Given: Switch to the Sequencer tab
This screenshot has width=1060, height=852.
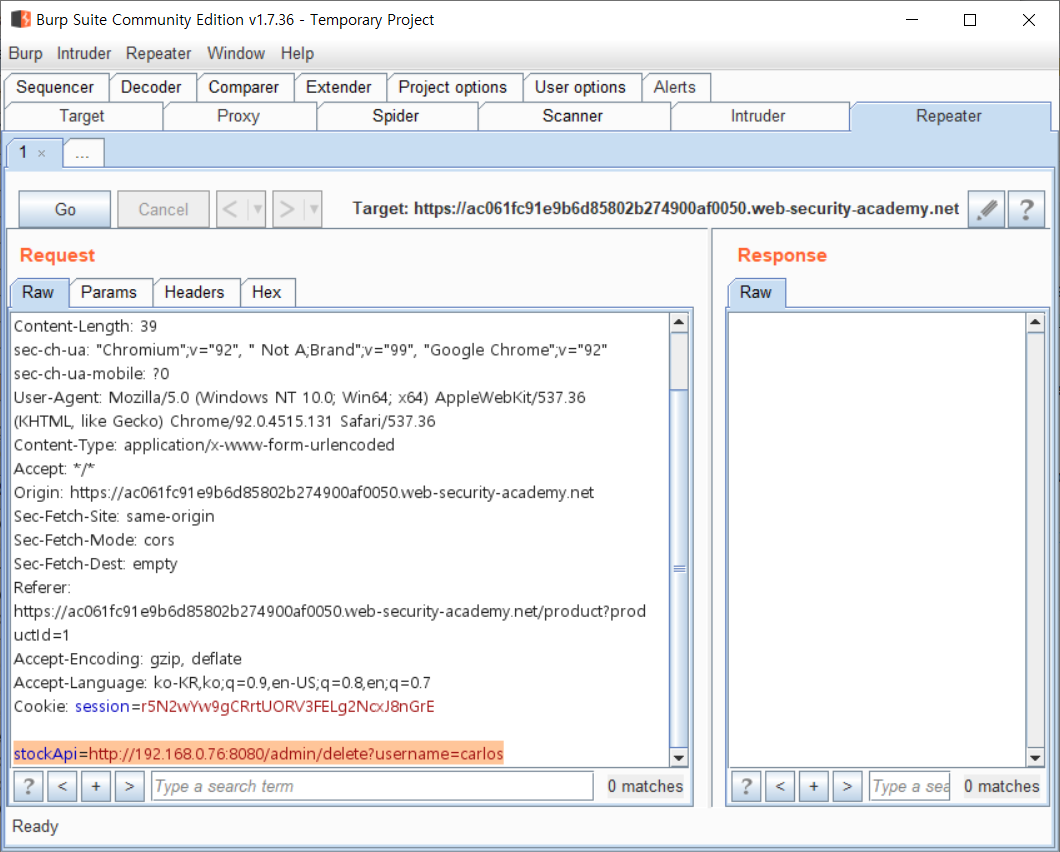Looking at the screenshot, I should tap(55, 87).
